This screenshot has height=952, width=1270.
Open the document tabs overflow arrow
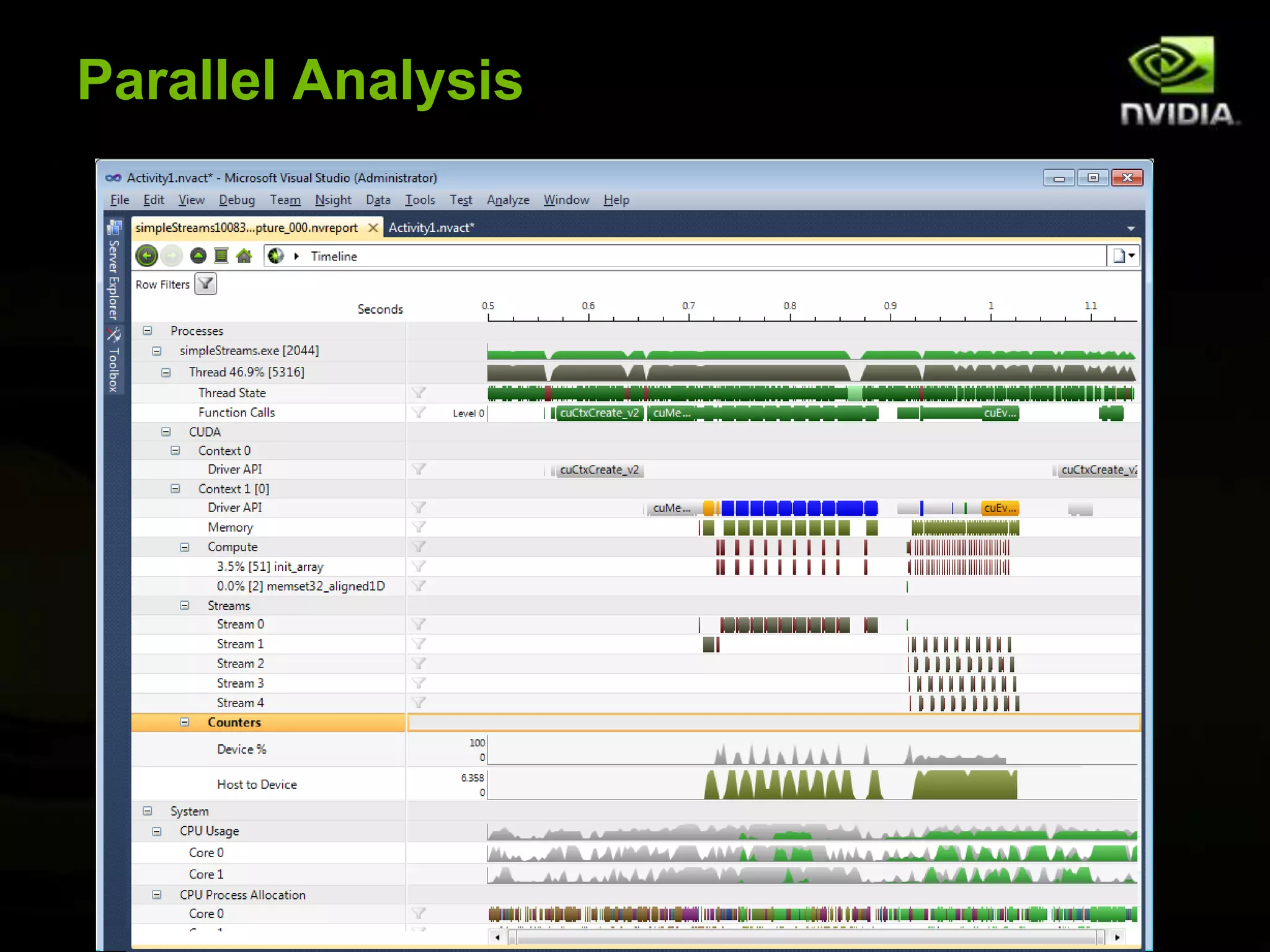pyautogui.click(x=1131, y=228)
